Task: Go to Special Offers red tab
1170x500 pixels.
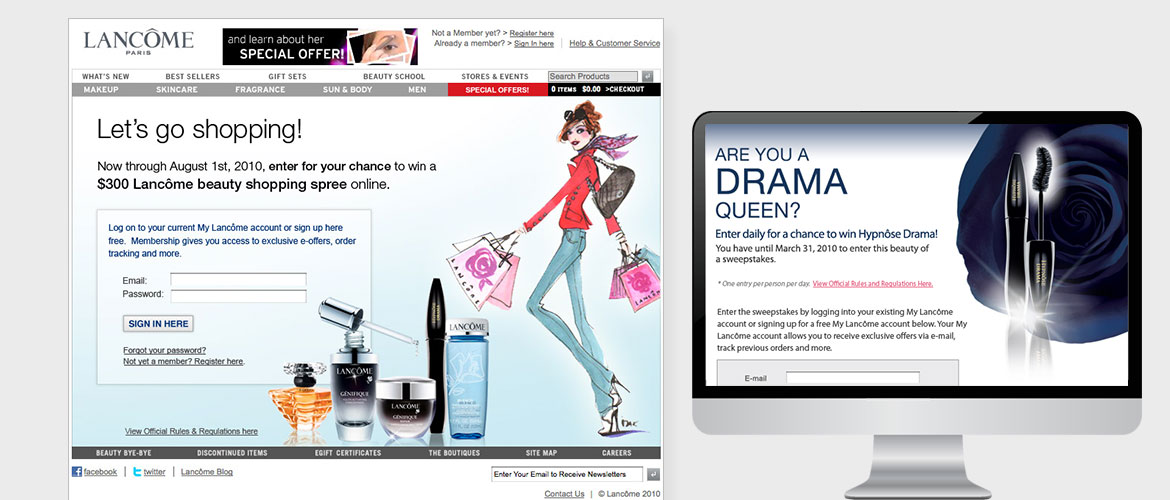Action: 497,90
